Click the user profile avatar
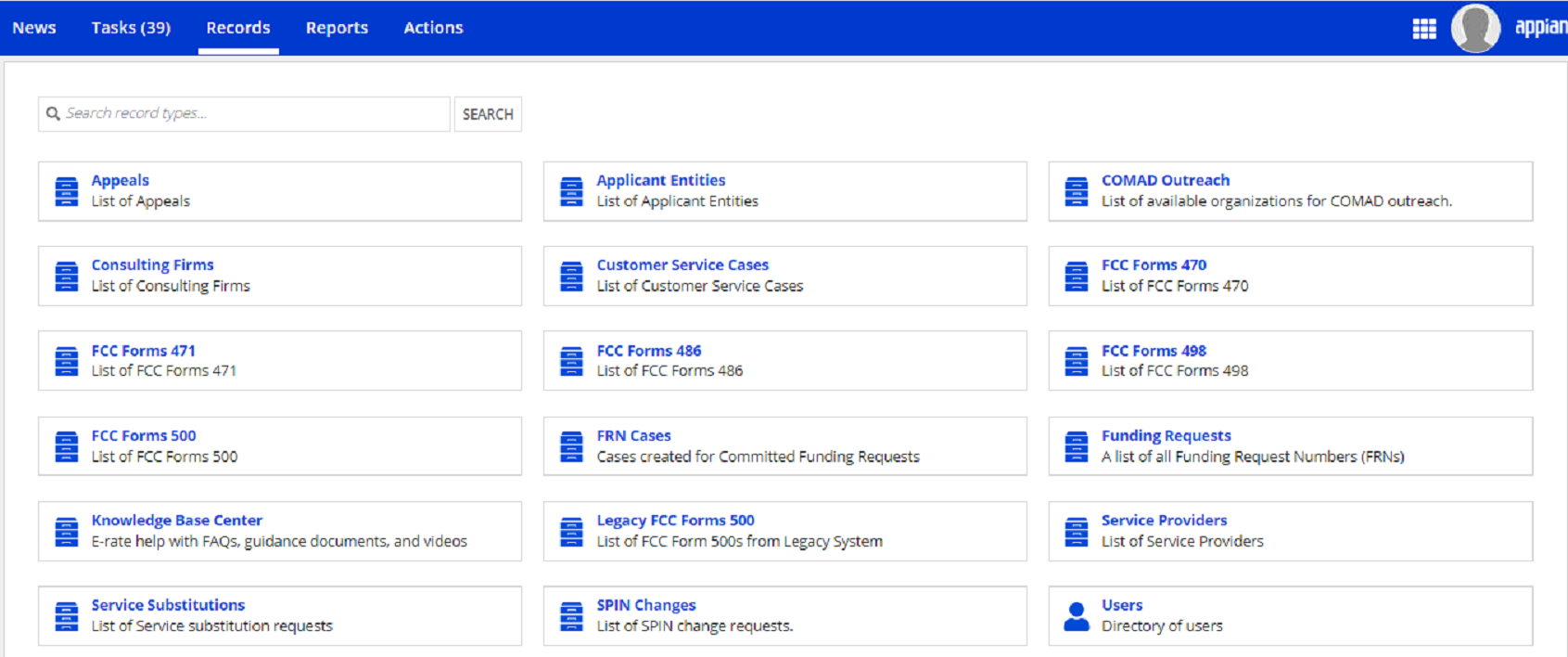This screenshot has height=657, width=1568. point(1474,28)
